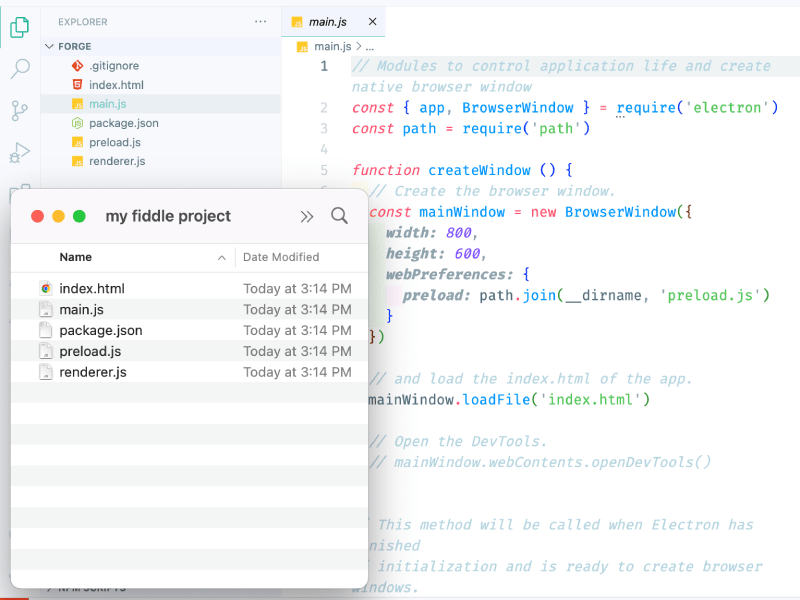Open the Search view in activity bar
Screen dimensions: 800x600
pos(20,69)
